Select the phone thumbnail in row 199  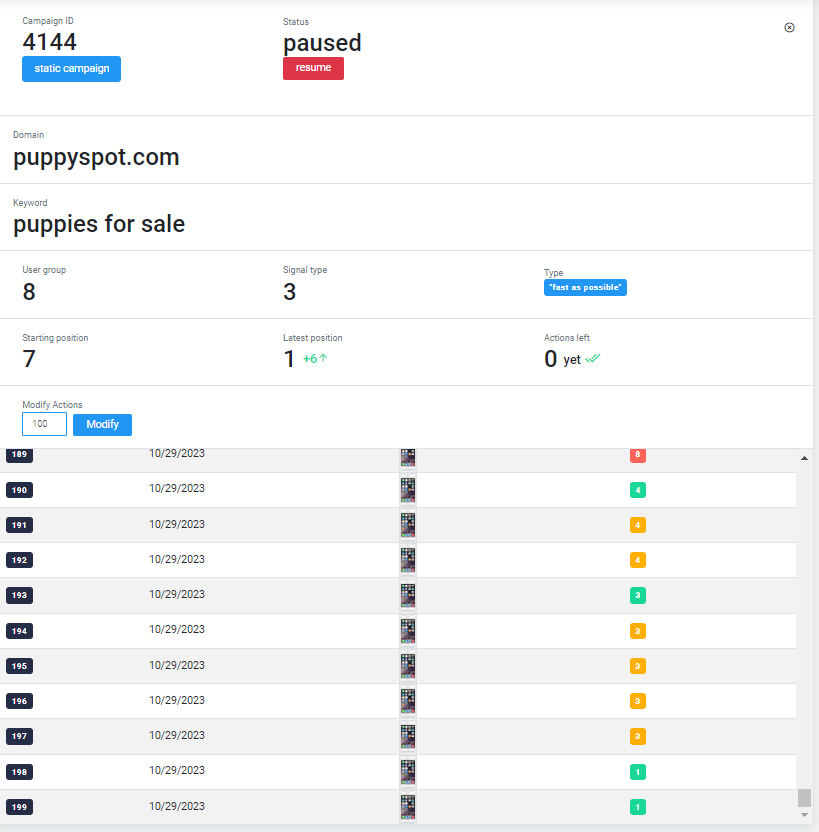[408, 807]
